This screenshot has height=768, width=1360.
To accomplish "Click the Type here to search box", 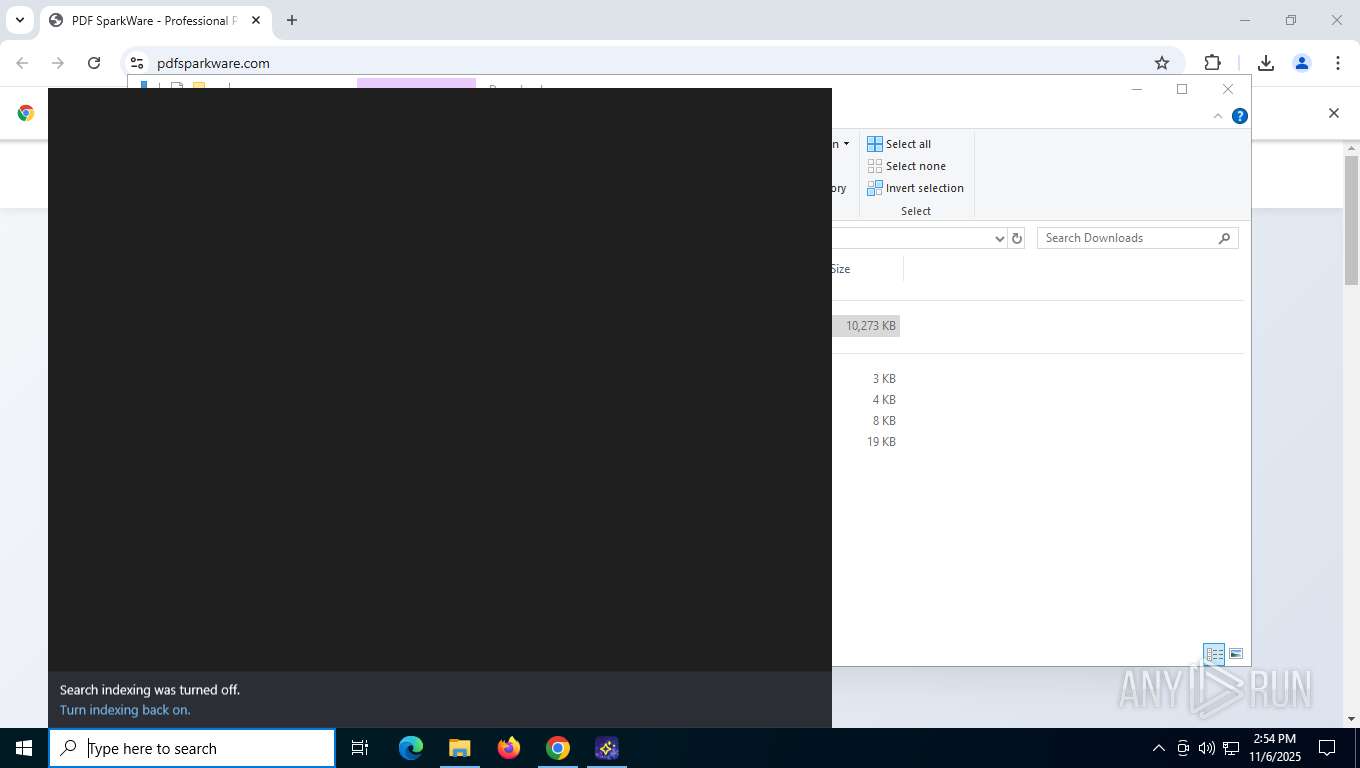I will tap(192, 748).
